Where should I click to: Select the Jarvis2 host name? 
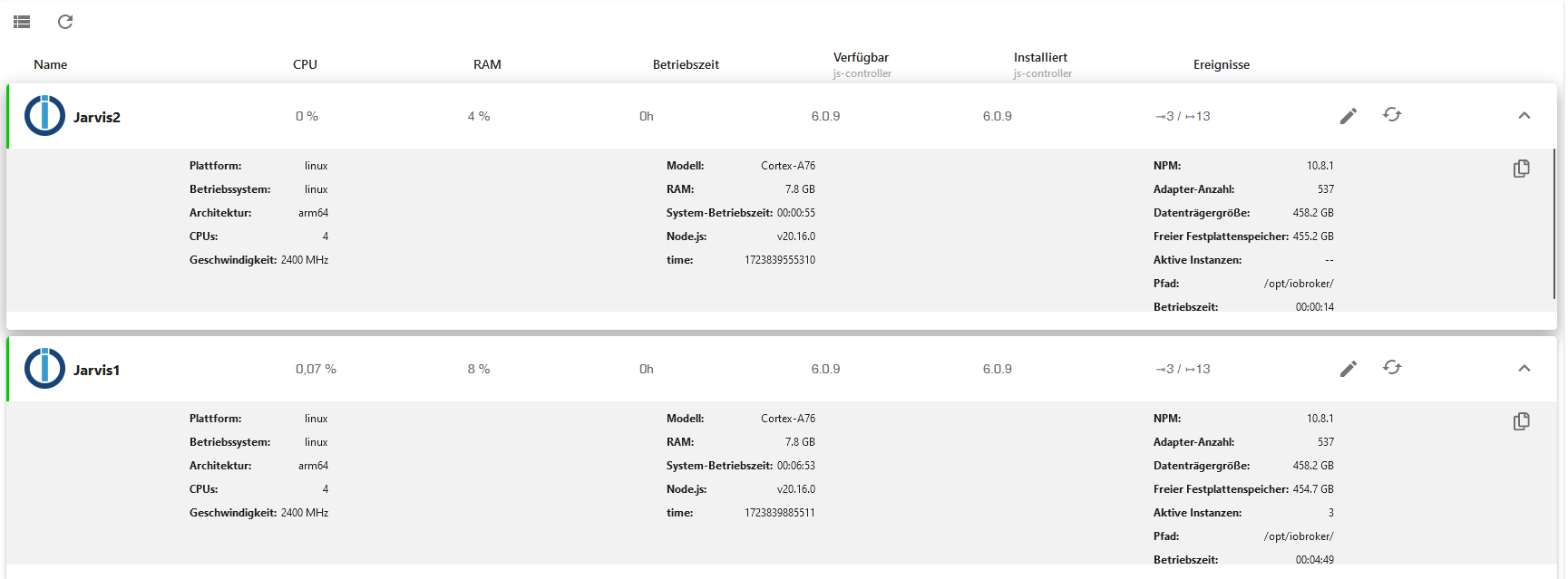tap(97, 117)
